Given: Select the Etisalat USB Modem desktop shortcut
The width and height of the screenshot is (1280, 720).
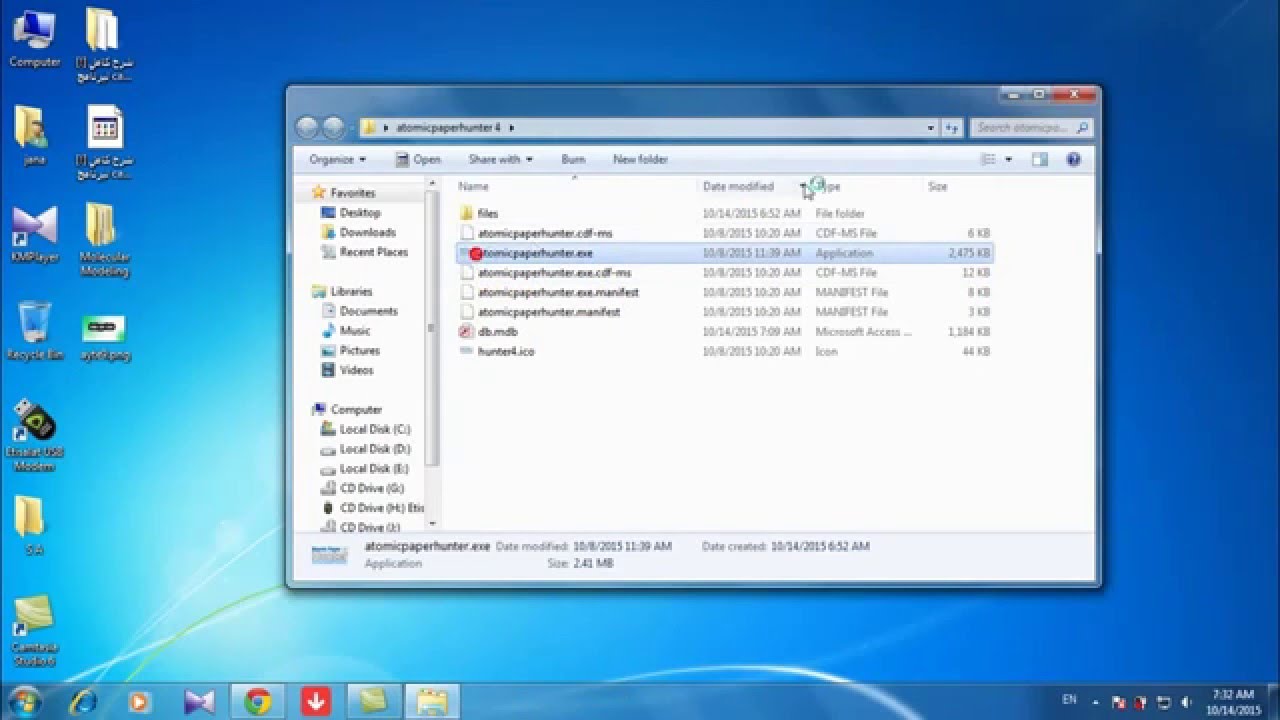Looking at the screenshot, I should tap(34, 436).
